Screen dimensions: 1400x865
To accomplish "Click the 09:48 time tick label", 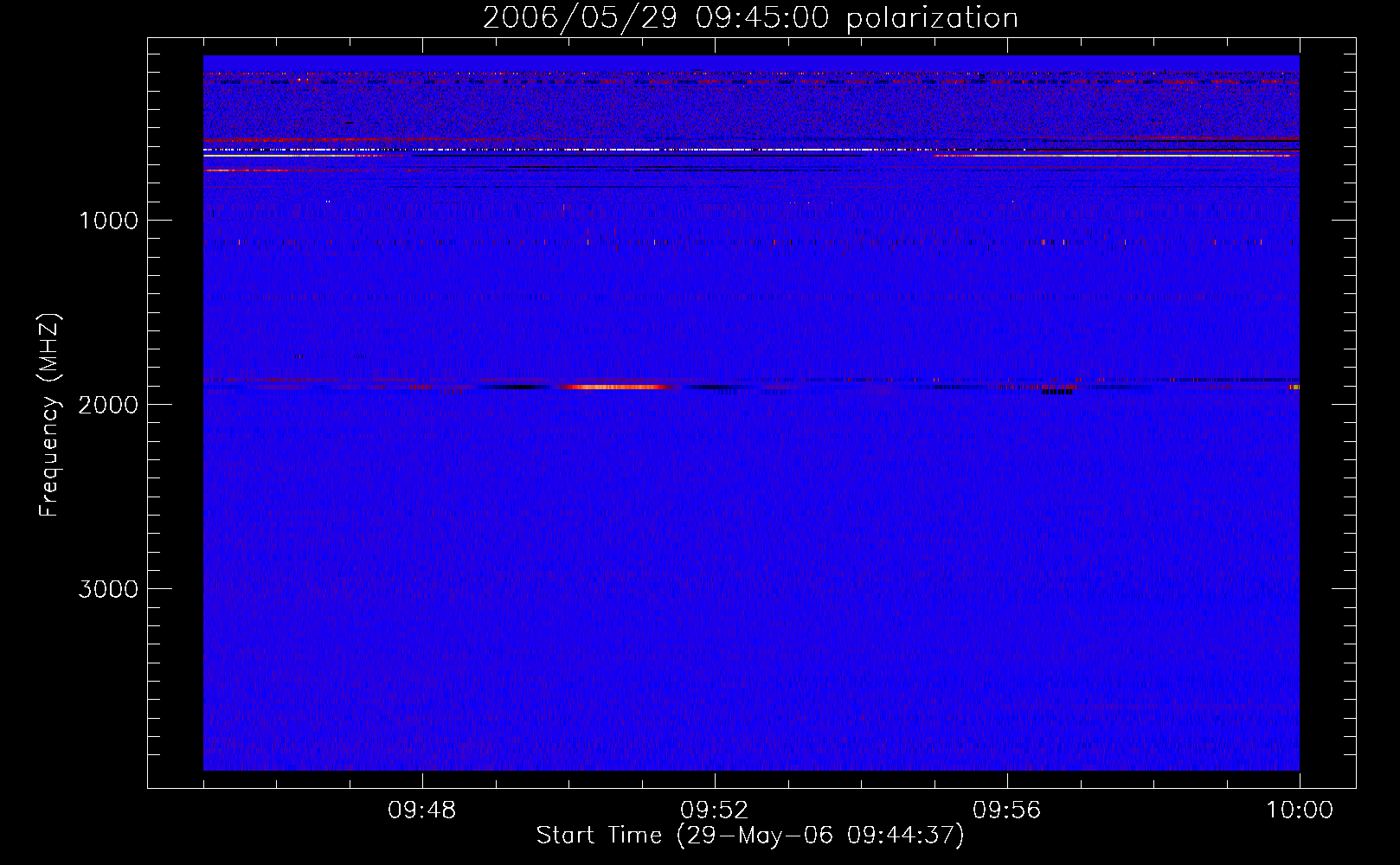I will (422, 811).
